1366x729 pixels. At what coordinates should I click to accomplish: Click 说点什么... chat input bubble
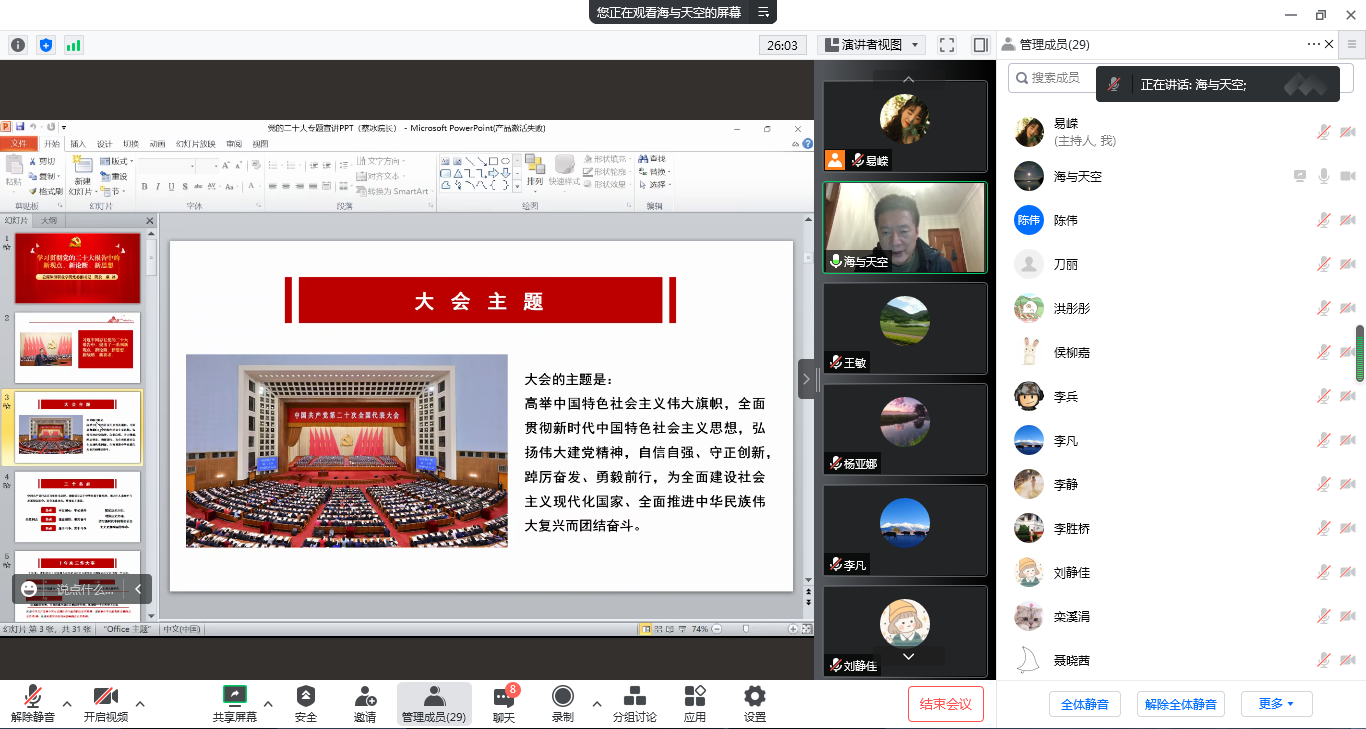pos(85,589)
